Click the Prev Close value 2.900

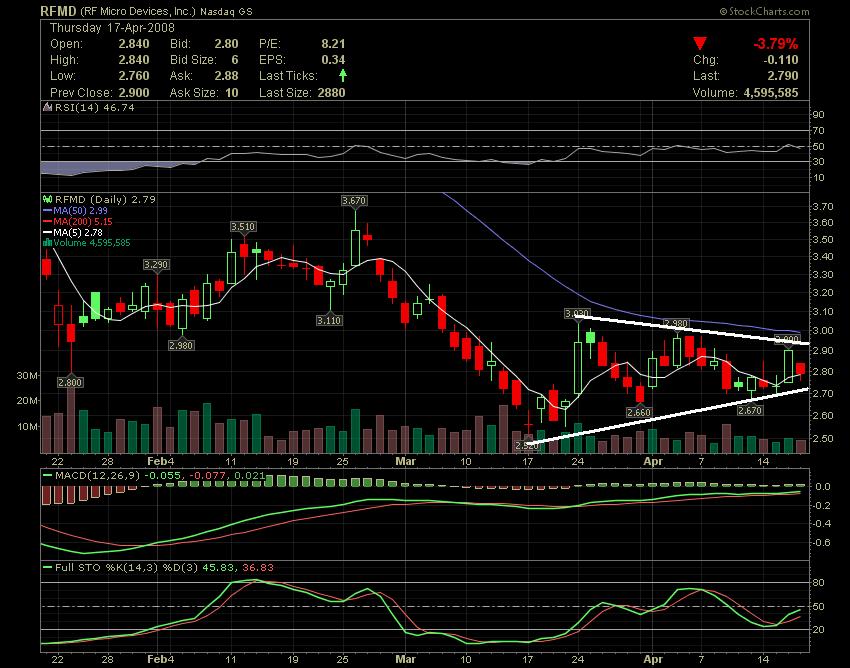(134, 92)
